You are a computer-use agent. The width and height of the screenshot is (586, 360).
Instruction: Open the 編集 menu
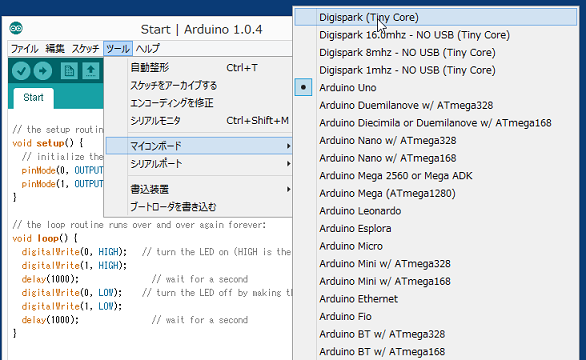(55, 49)
